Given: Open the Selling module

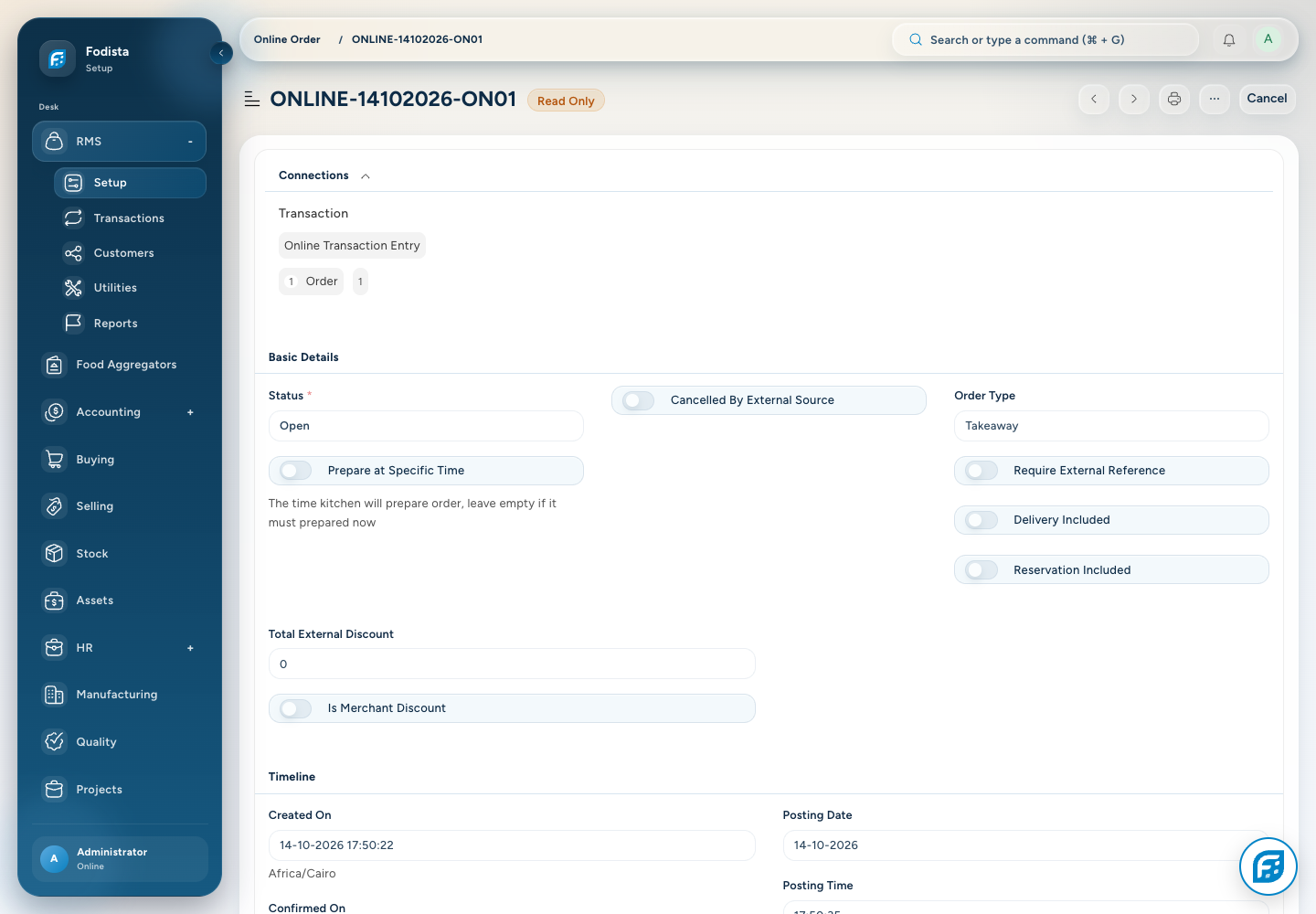Looking at the screenshot, I should pos(119,506).
